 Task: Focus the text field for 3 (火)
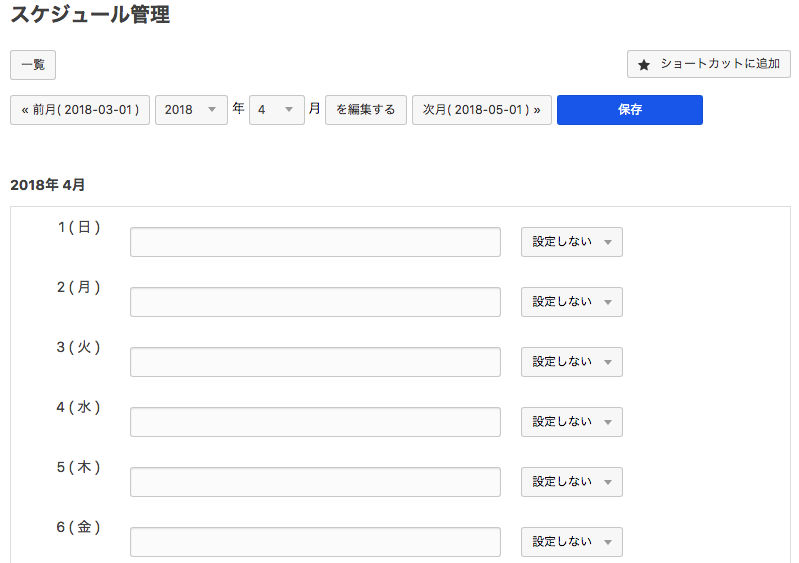click(315, 362)
